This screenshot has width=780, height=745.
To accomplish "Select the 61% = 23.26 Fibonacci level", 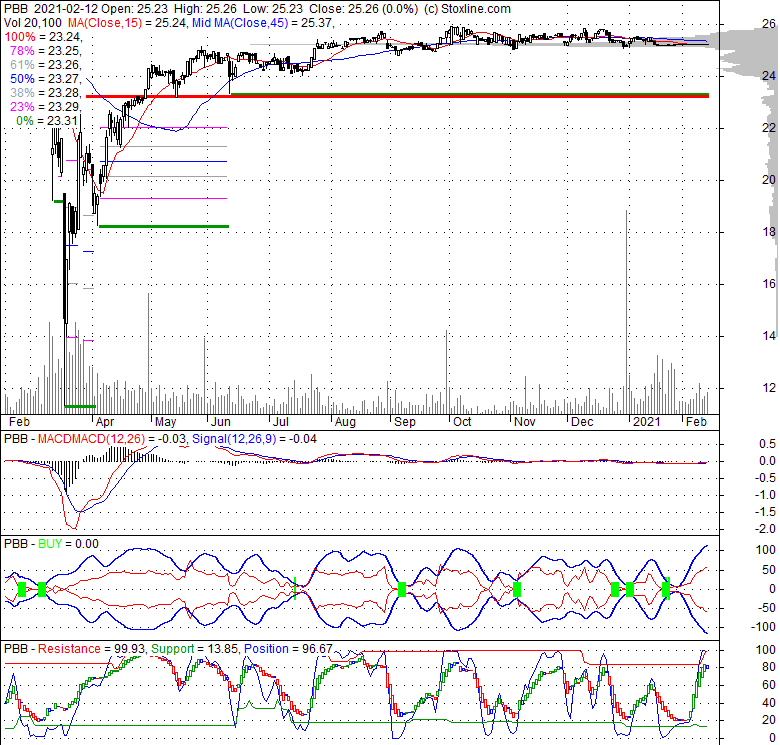I will click(x=46, y=65).
